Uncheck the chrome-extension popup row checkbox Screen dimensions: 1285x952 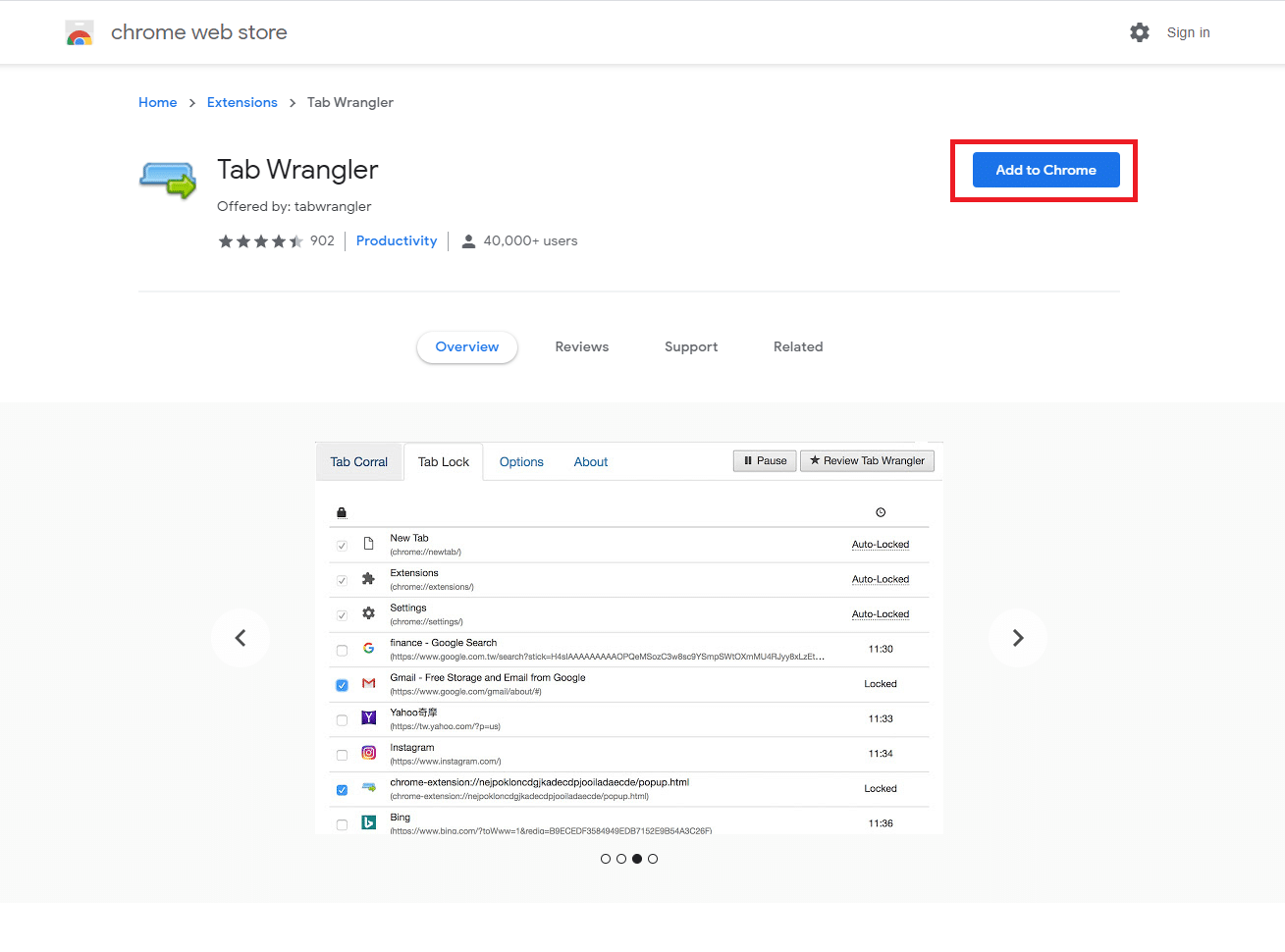tap(342, 790)
